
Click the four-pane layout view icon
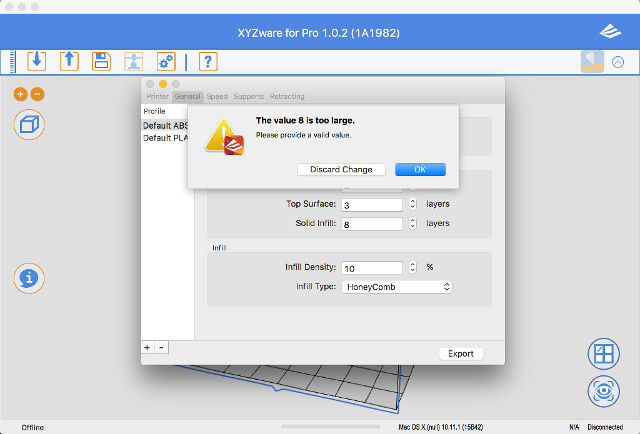tap(604, 354)
